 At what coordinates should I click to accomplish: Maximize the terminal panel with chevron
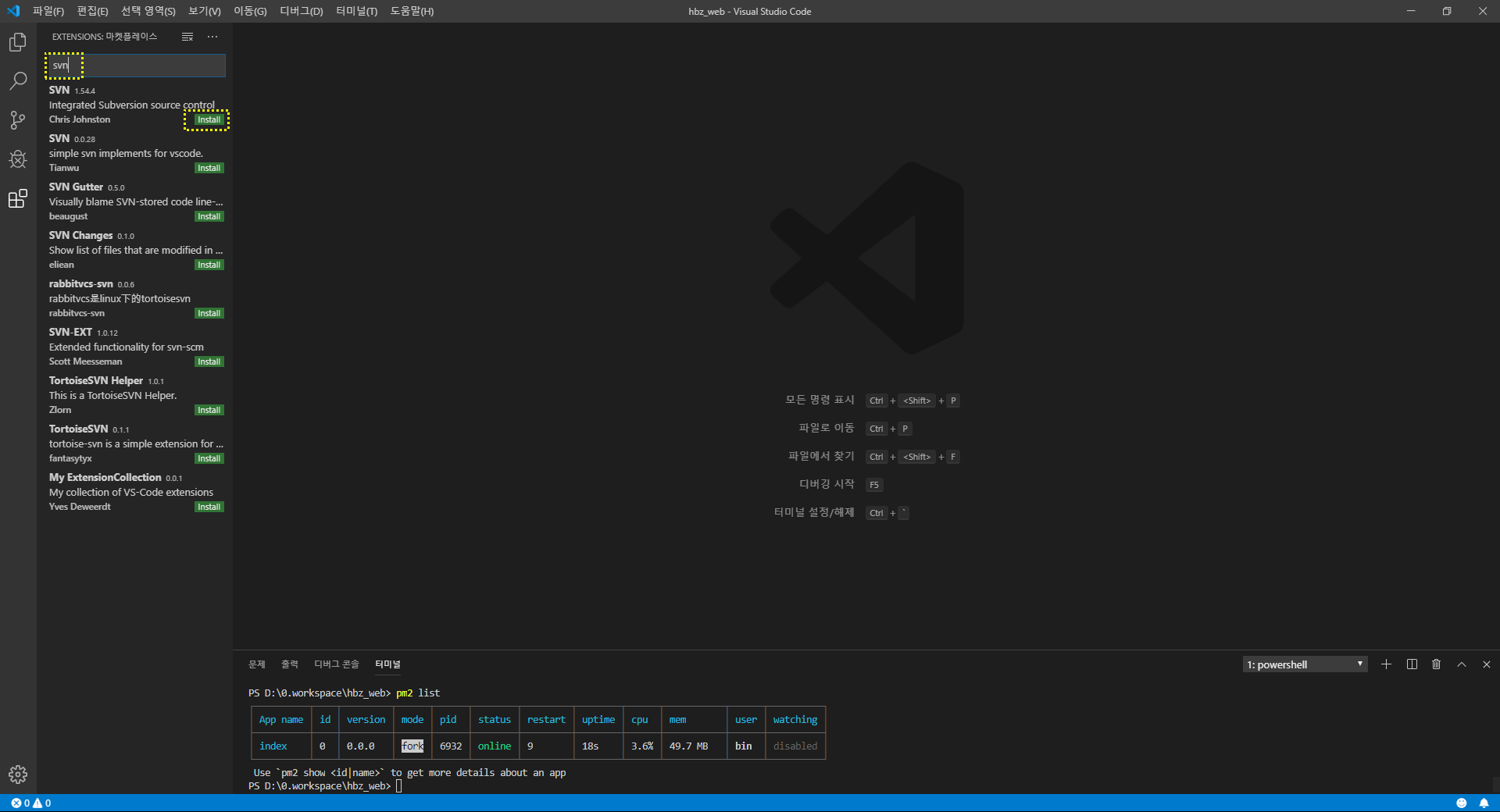1462,664
